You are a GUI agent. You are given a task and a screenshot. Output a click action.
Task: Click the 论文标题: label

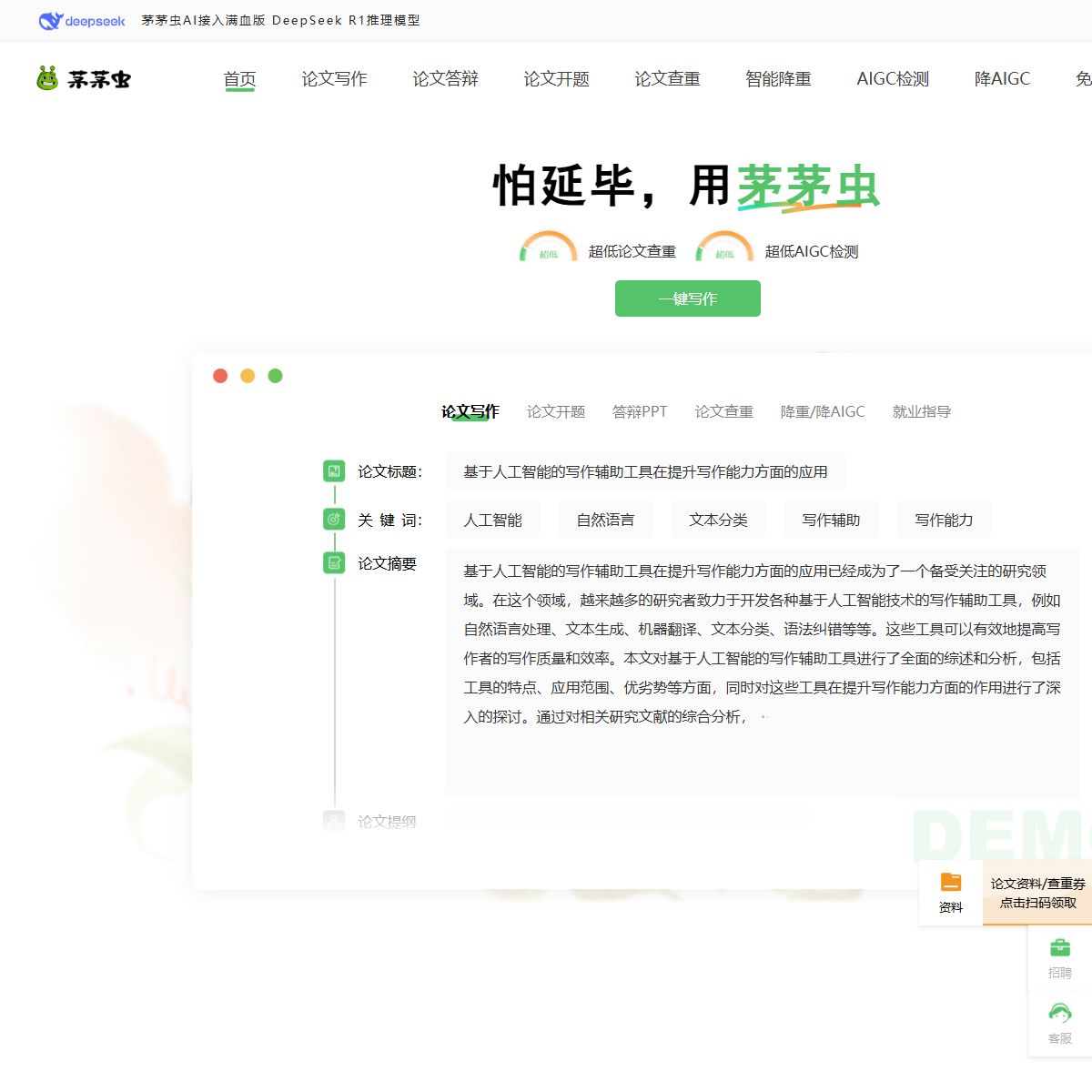389,471
